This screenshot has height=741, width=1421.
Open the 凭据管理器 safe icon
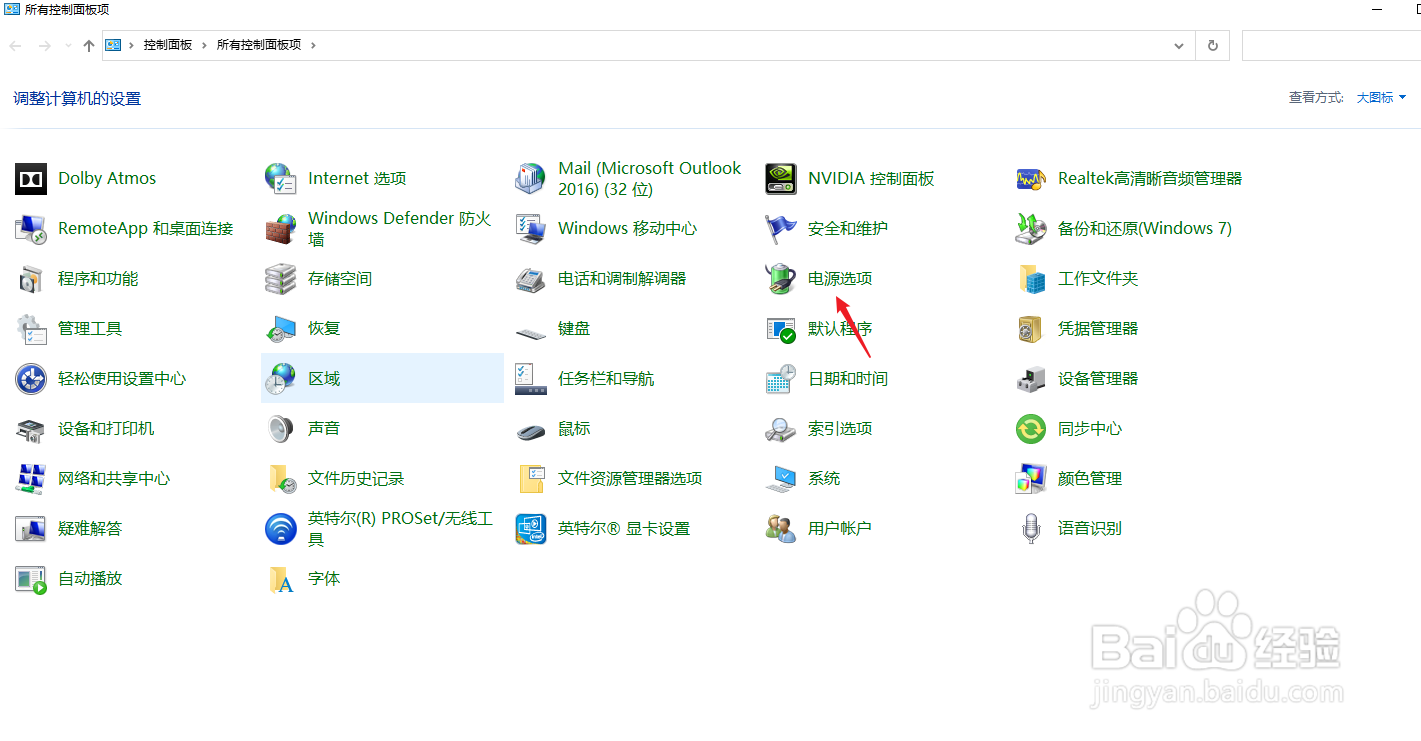[x=1031, y=329]
